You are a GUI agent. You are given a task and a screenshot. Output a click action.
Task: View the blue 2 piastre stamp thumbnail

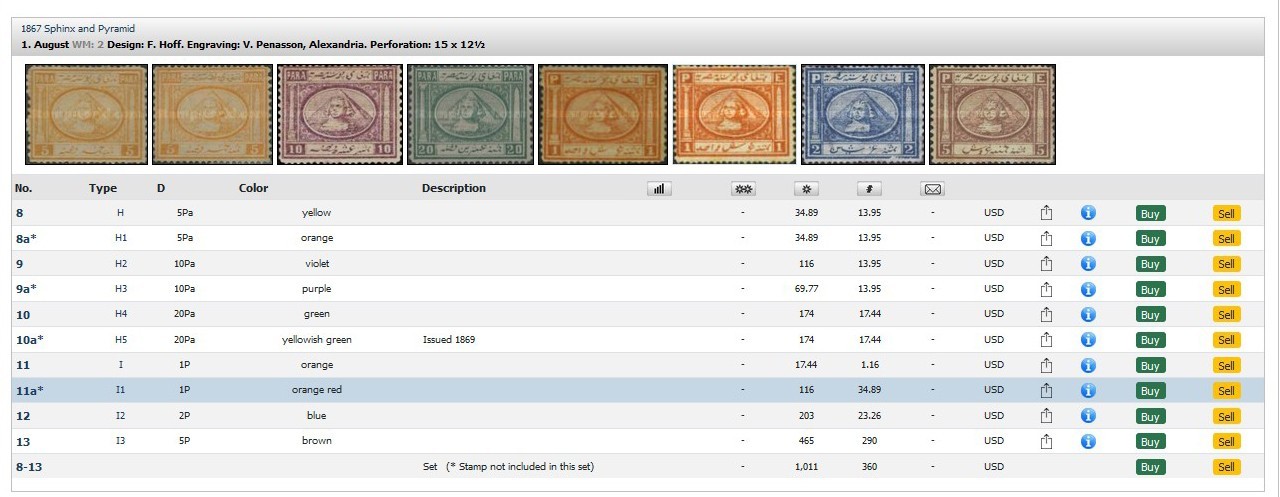[x=862, y=114]
